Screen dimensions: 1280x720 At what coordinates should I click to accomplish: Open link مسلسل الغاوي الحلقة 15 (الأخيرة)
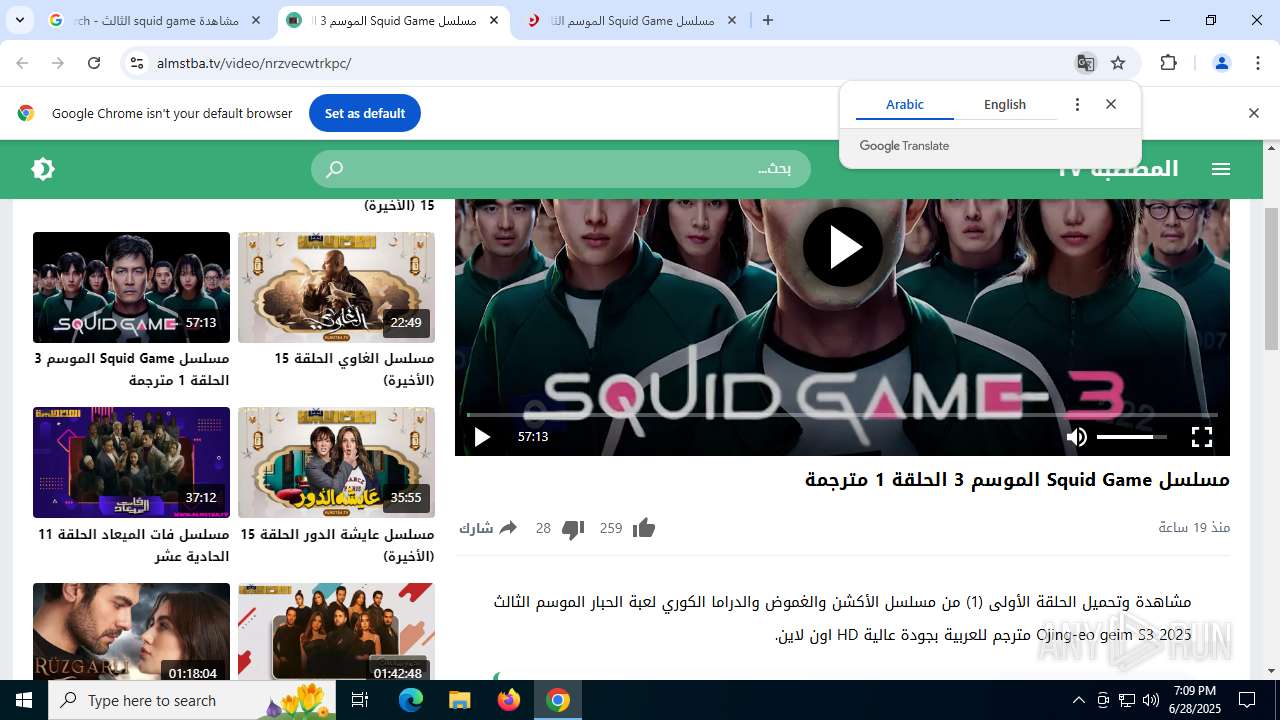tap(354, 369)
